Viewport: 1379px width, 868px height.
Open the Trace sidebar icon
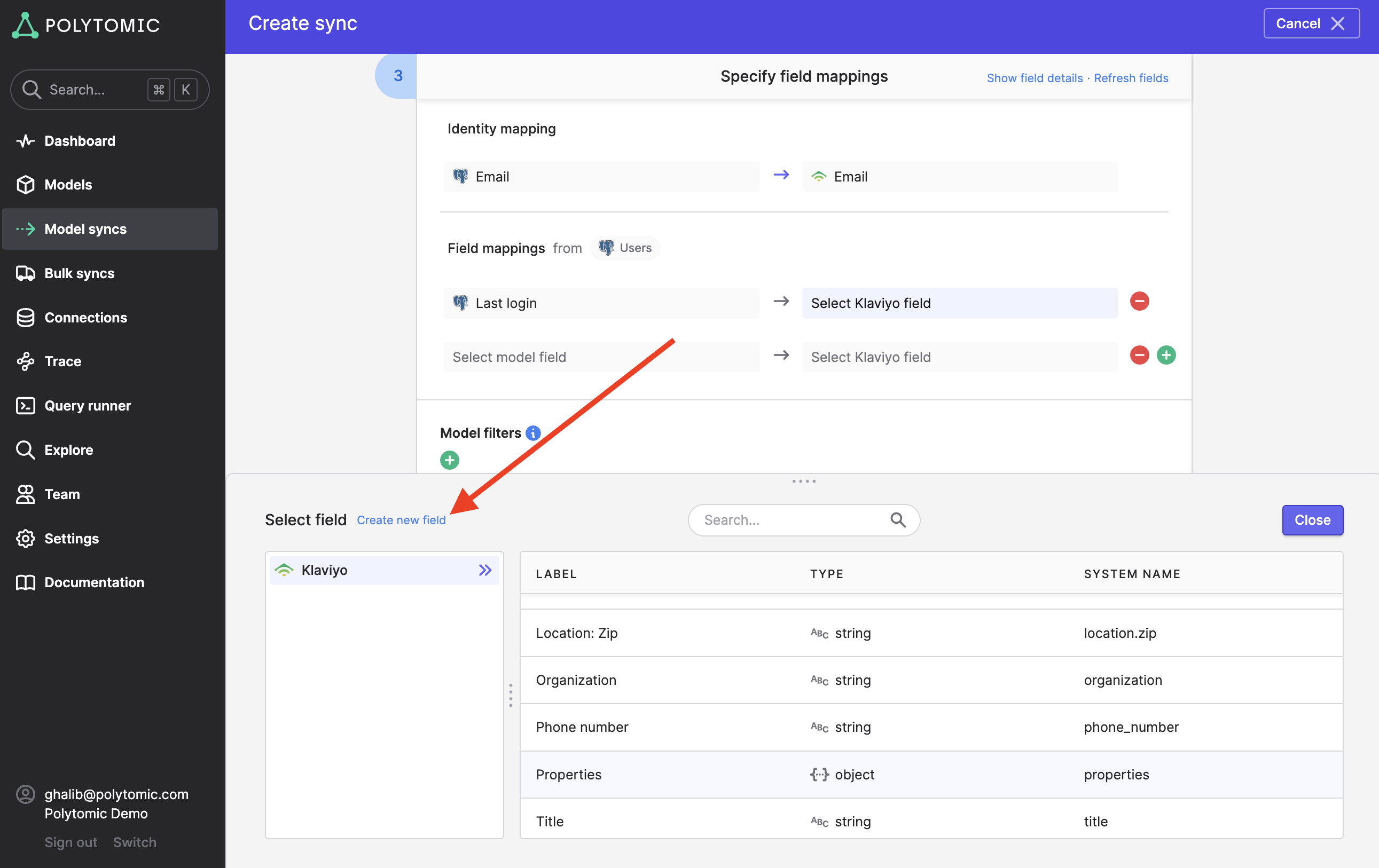click(x=25, y=361)
